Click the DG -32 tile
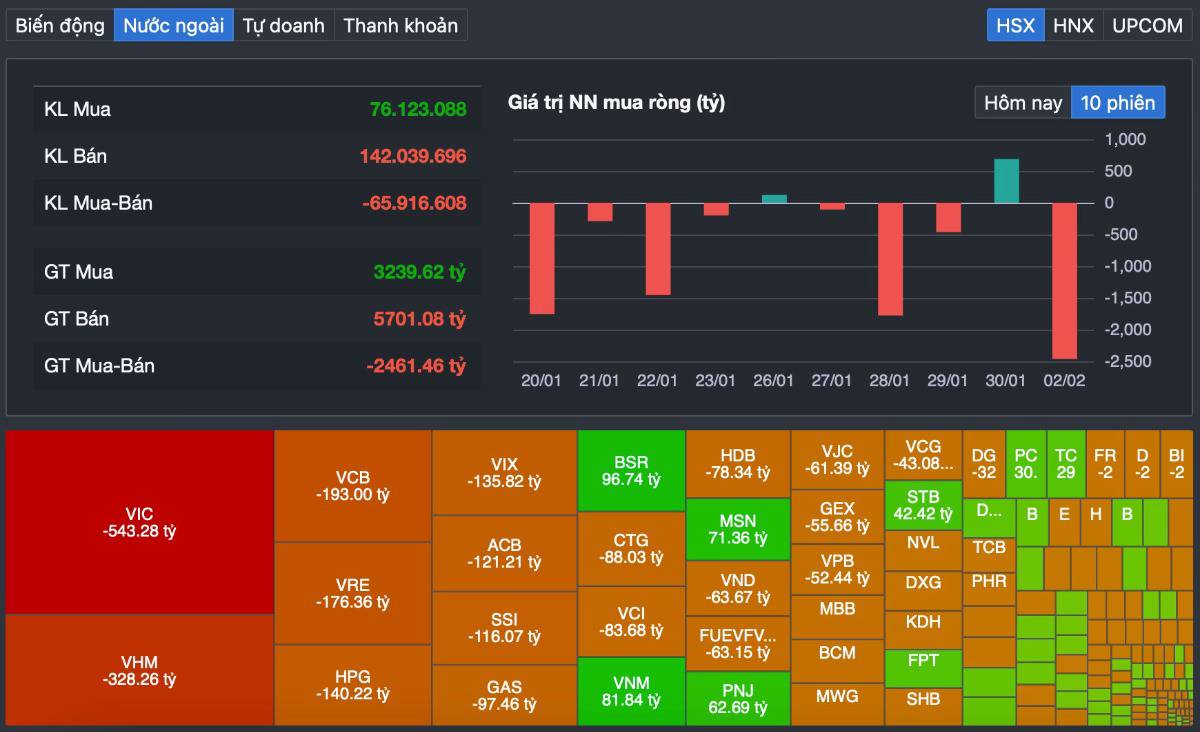 point(984,464)
